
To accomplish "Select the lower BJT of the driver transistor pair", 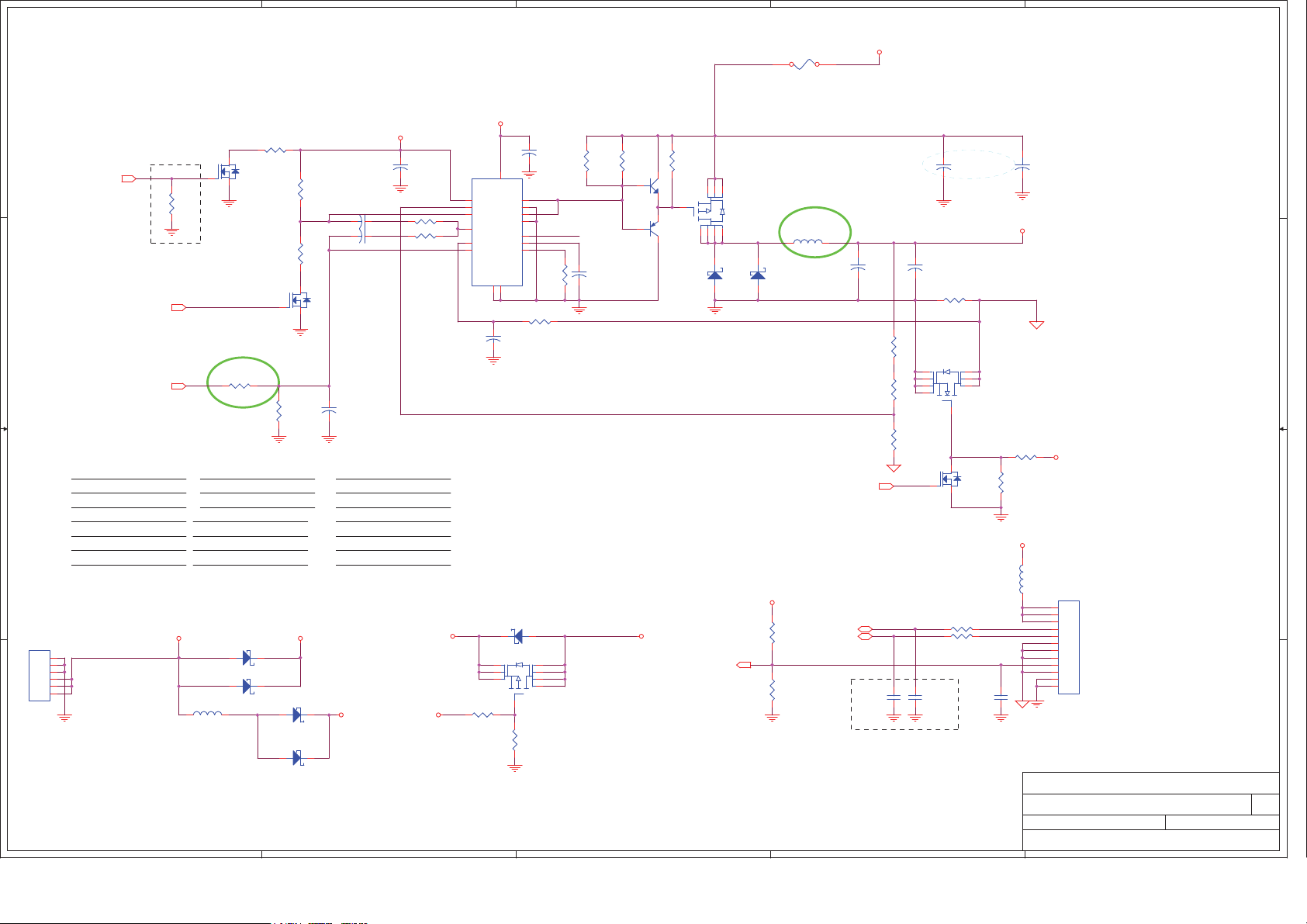I will point(654,228).
